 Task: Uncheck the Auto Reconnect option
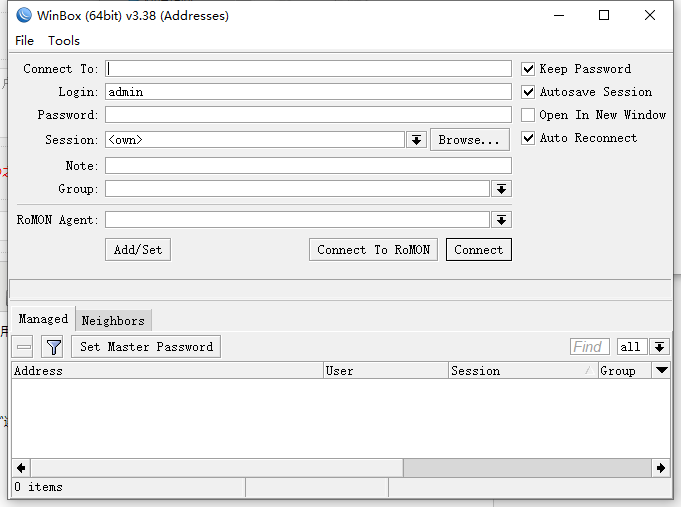528,138
